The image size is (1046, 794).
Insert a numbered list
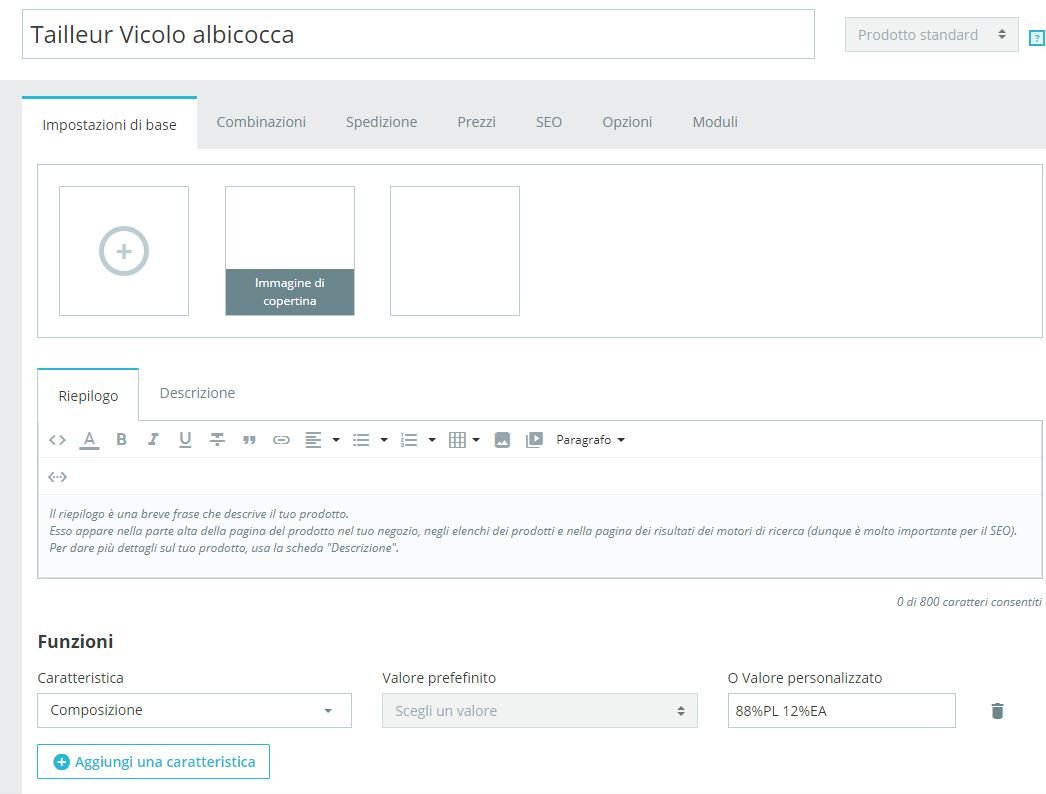click(408, 440)
